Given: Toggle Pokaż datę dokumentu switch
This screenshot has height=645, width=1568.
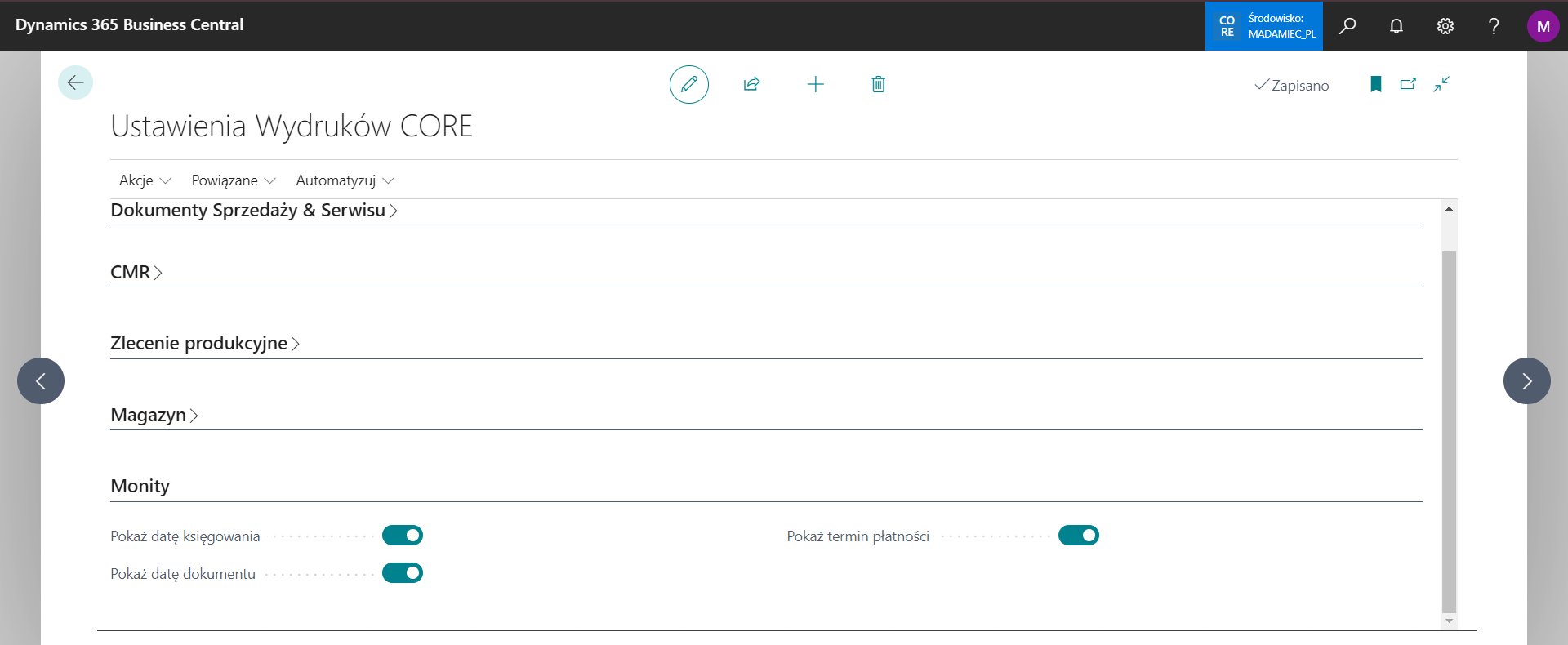Looking at the screenshot, I should [x=403, y=573].
